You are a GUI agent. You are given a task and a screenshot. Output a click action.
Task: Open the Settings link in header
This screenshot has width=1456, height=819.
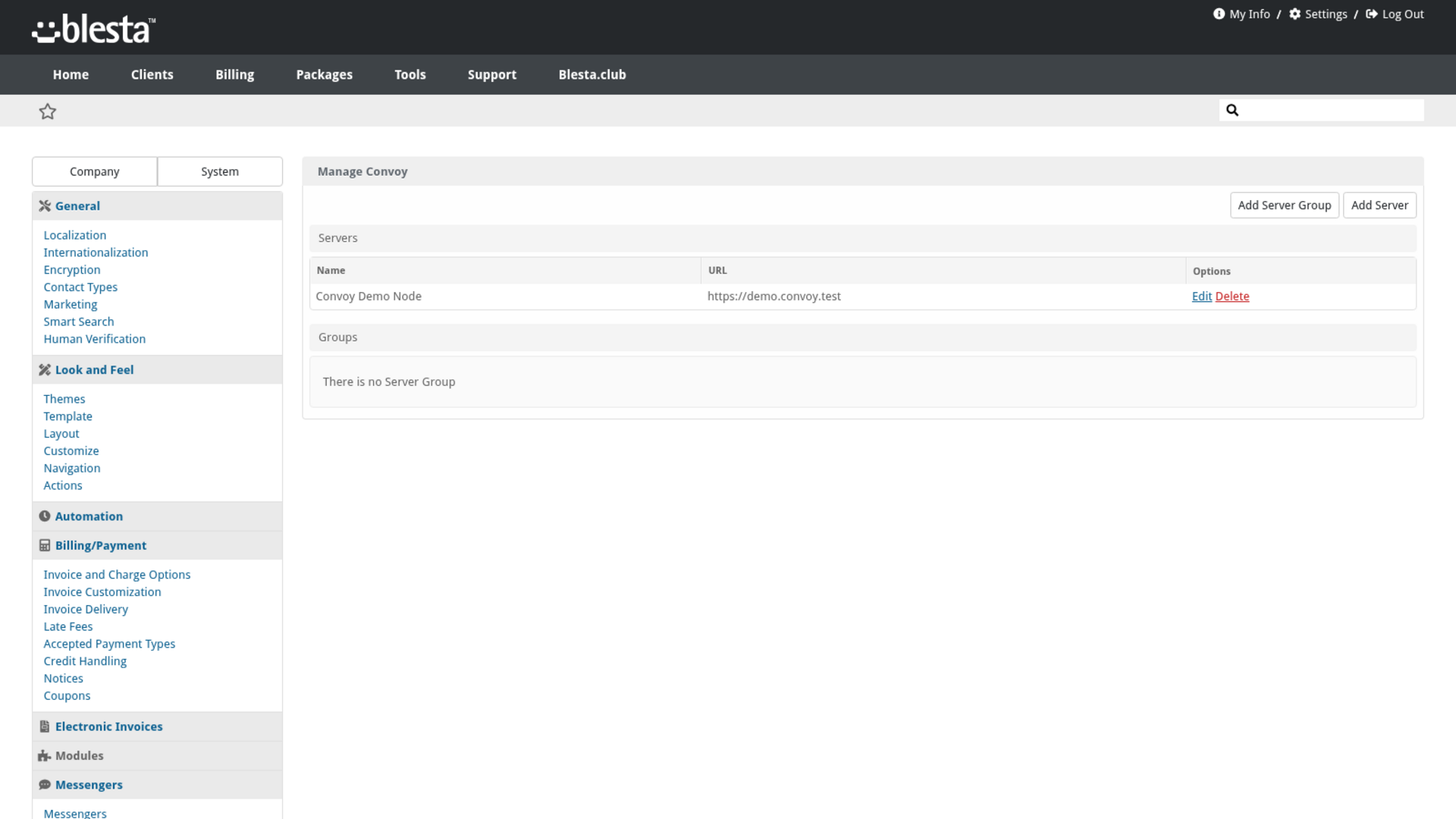[x=1326, y=14]
